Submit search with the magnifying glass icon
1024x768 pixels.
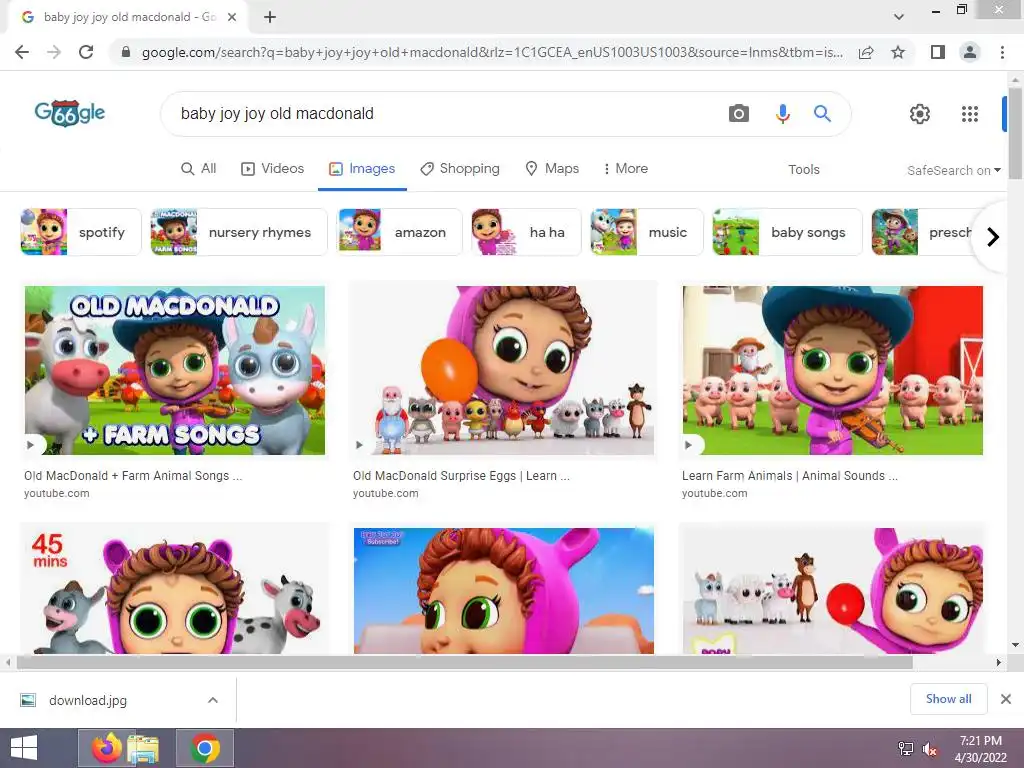822,114
